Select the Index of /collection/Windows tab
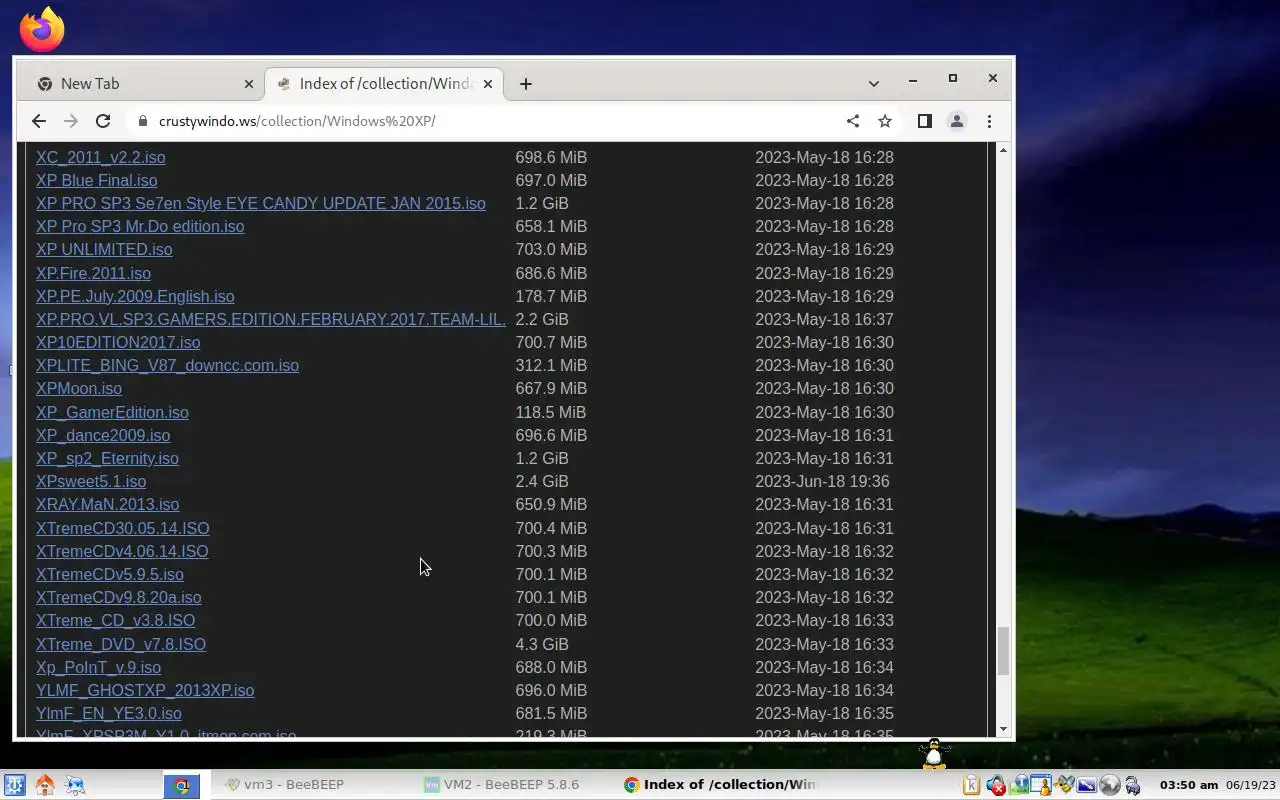 (384, 84)
